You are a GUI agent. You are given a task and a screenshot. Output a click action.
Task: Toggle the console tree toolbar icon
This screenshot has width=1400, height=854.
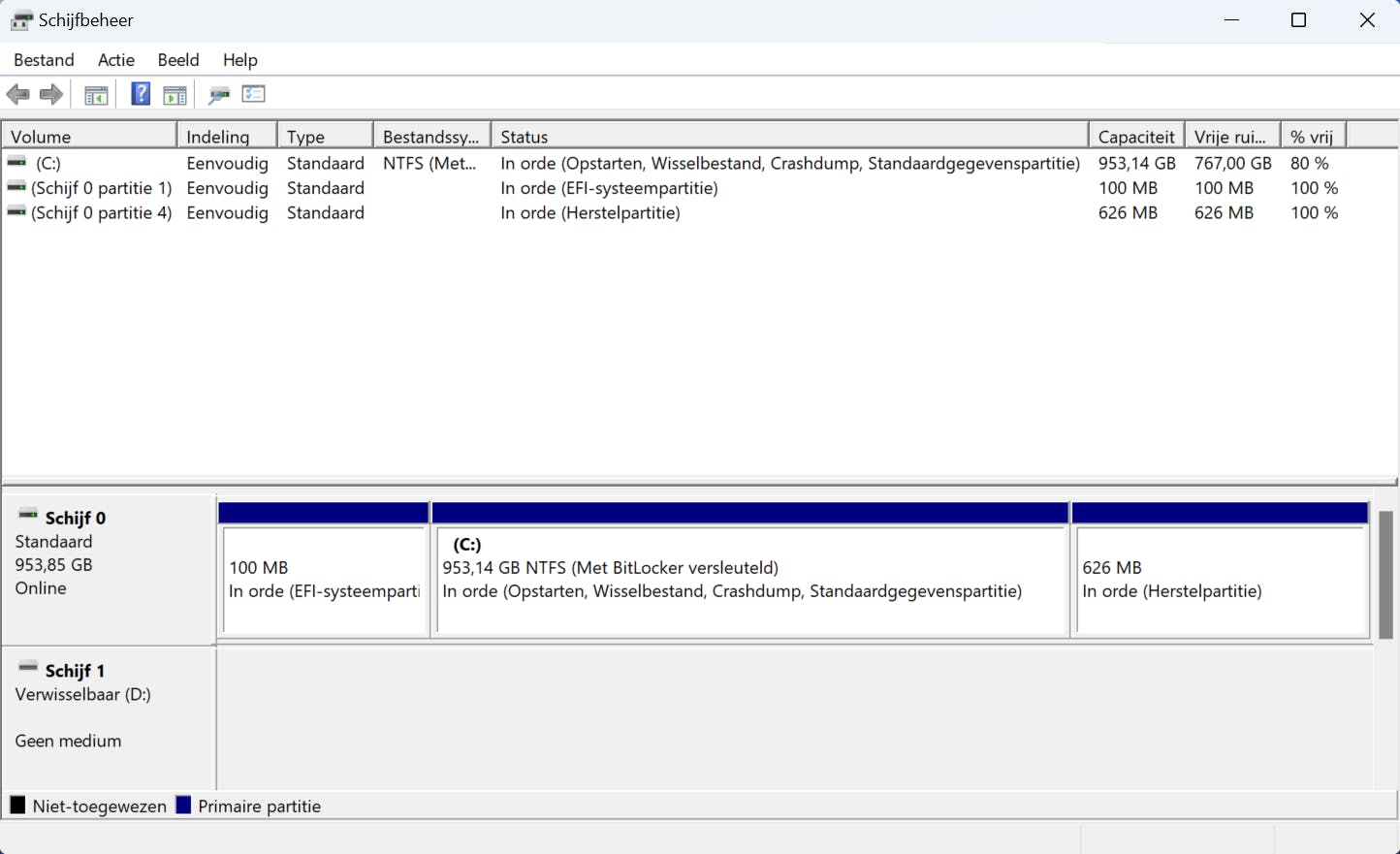pyautogui.click(x=96, y=94)
